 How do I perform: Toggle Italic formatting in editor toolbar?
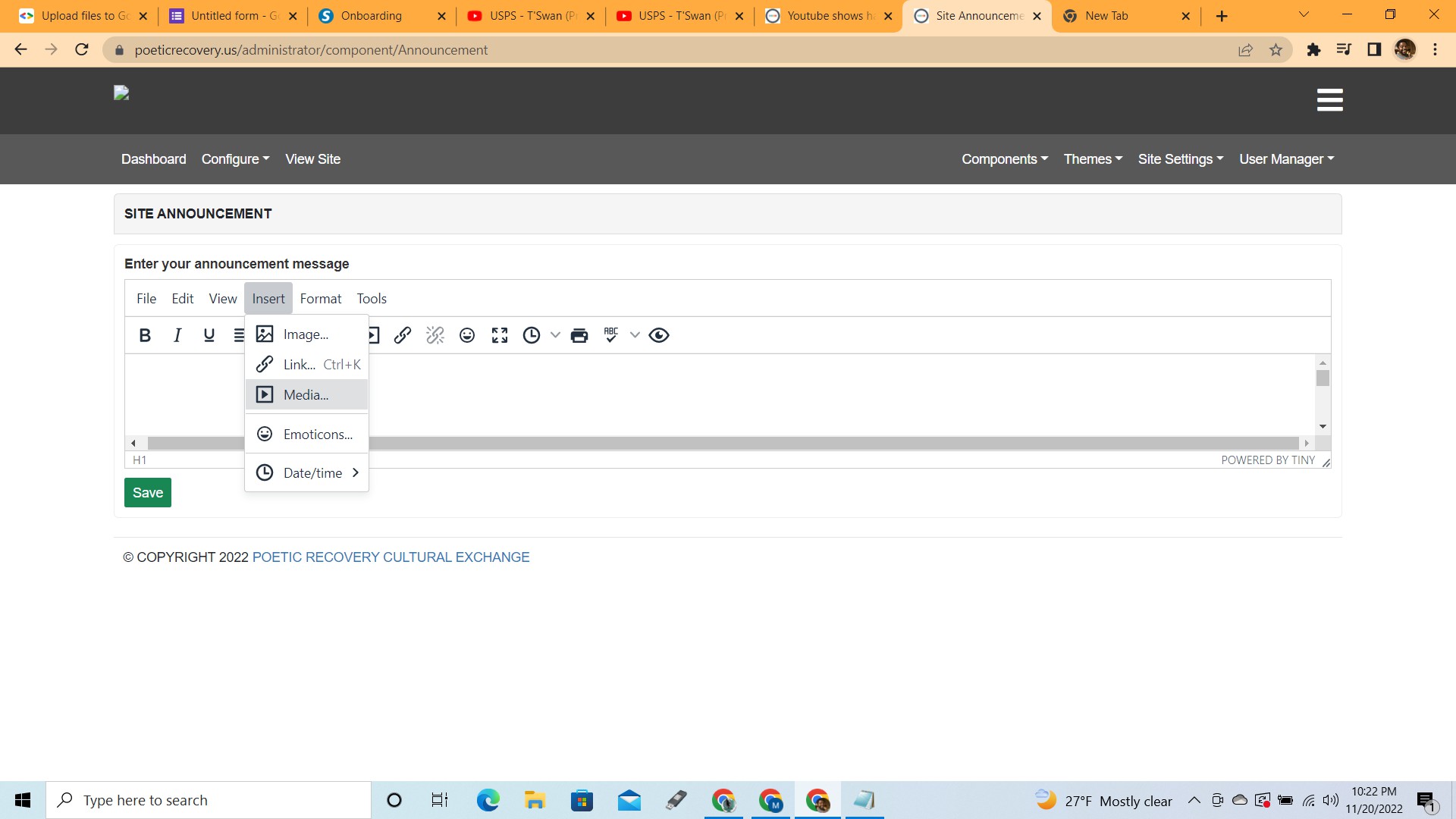[x=177, y=335]
